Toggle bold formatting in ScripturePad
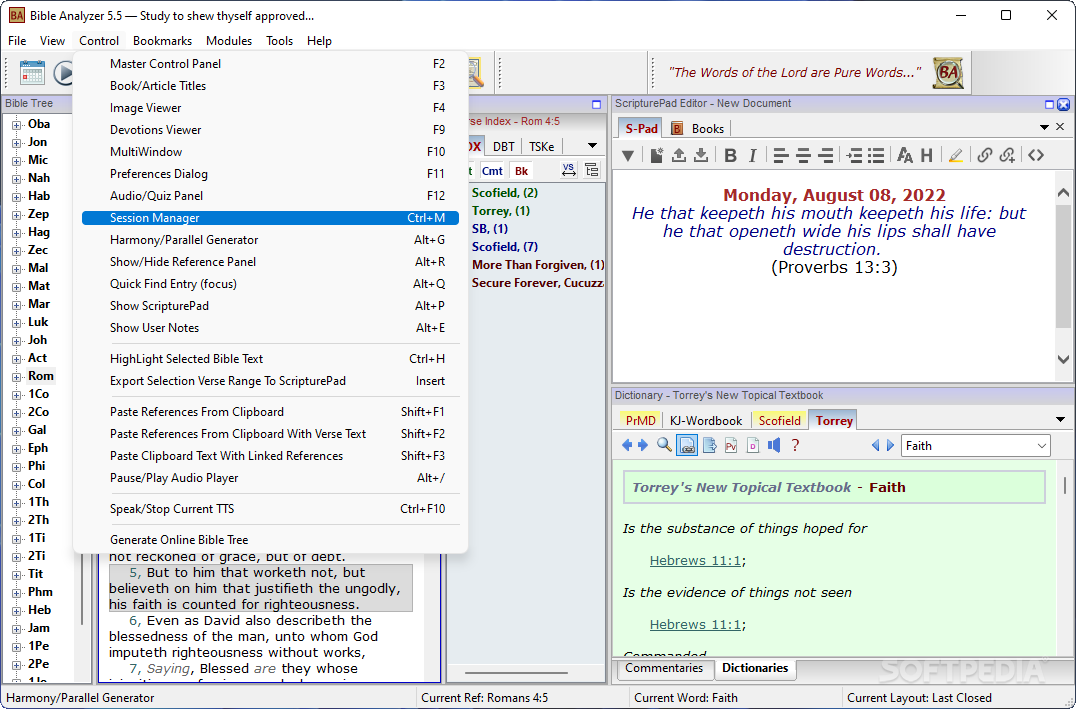The image size is (1076, 709). click(730, 156)
